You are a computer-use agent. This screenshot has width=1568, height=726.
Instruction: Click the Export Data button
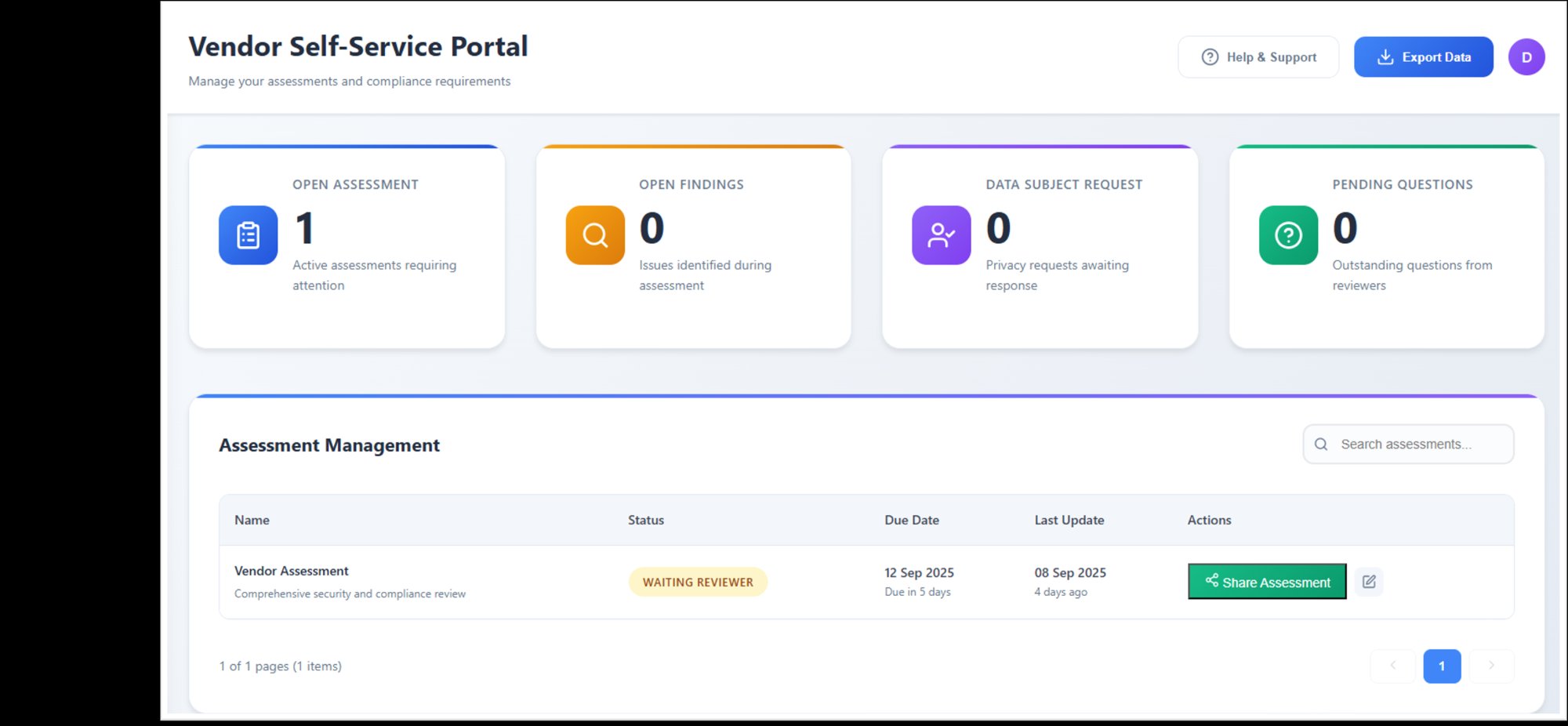click(1424, 56)
